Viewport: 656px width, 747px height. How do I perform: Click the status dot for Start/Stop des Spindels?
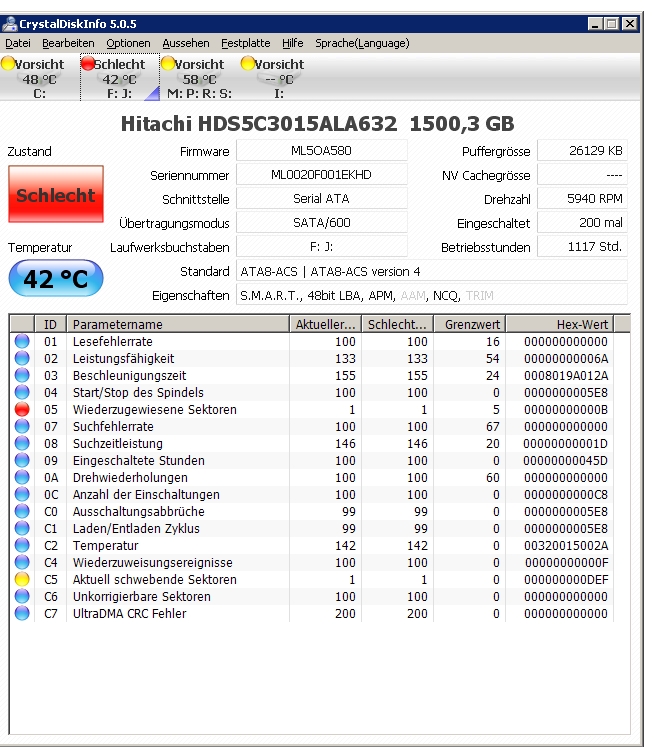(22, 392)
